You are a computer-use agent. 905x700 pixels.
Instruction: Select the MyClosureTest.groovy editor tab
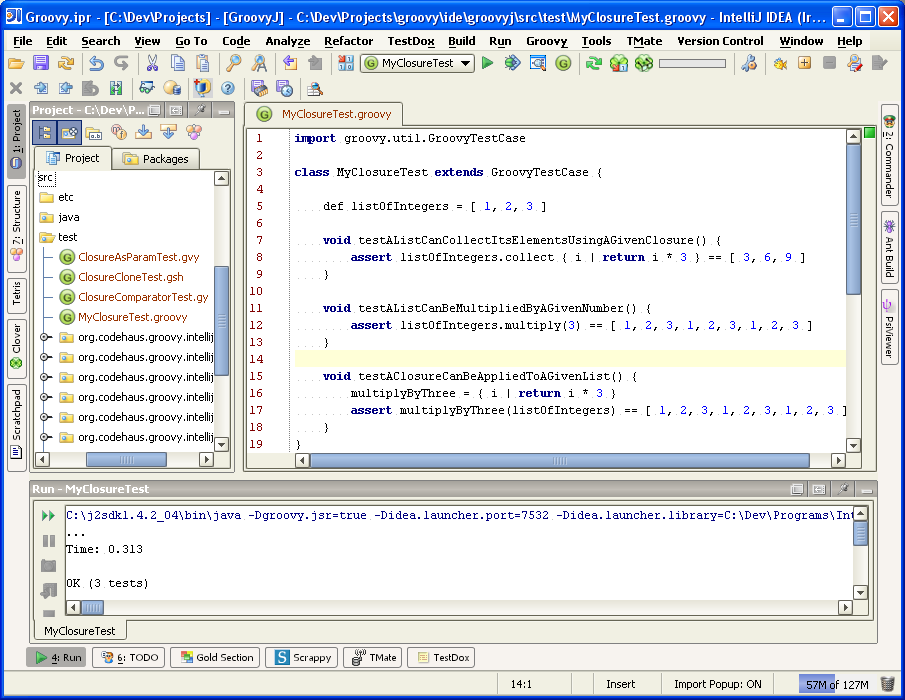click(x=324, y=114)
